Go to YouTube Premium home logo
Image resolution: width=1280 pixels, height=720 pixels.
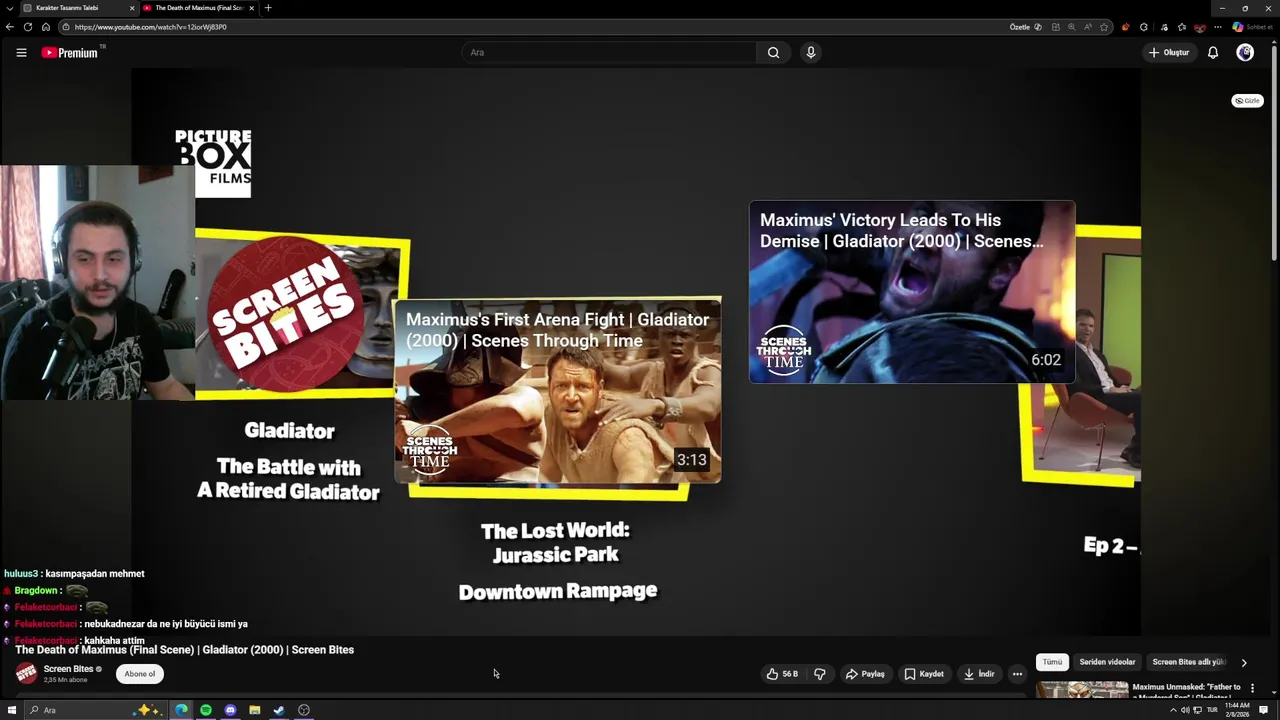tap(70, 52)
